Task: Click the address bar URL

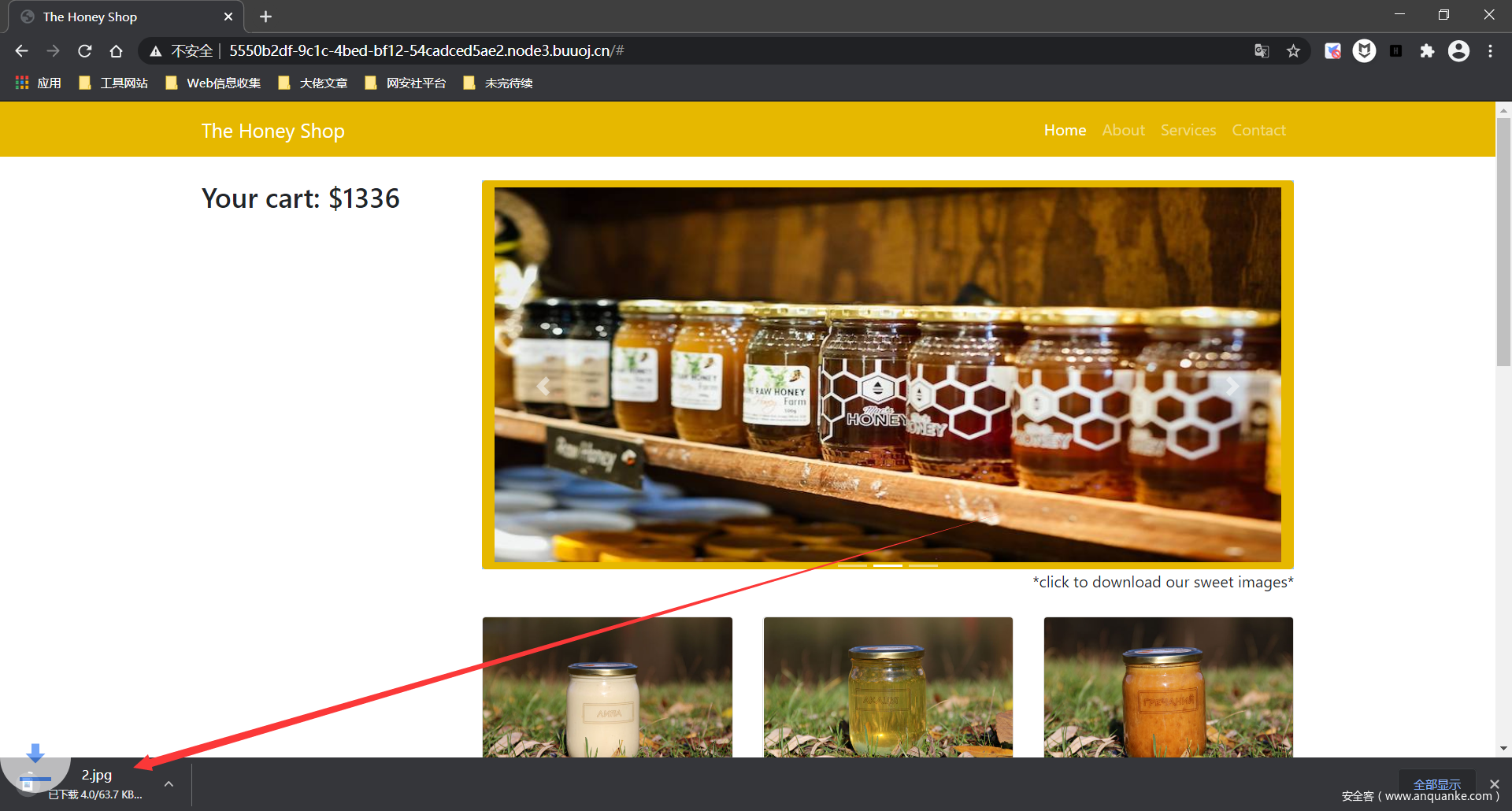Action: [x=425, y=51]
